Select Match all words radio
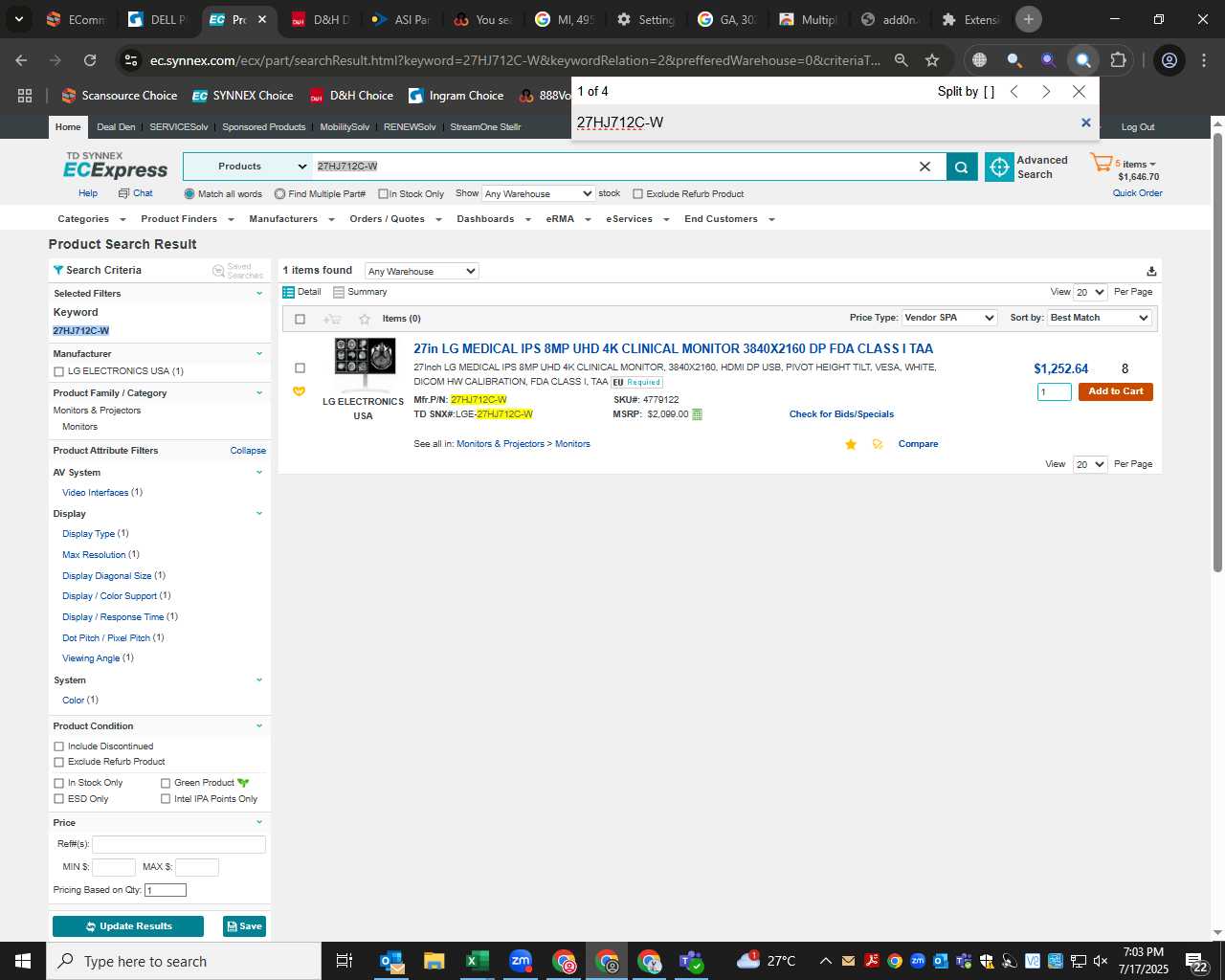Screen dimensions: 1225x980 tap(189, 193)
